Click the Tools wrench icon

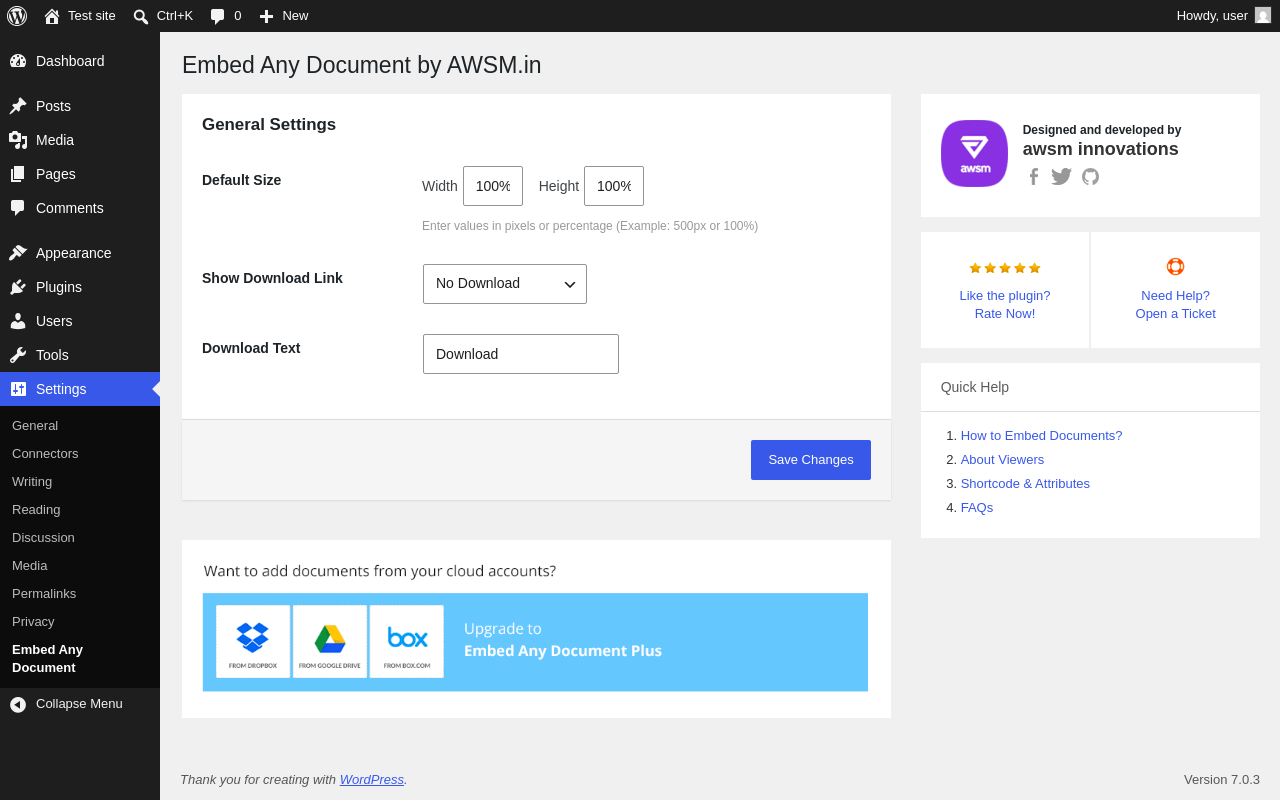click(x=18, y=355)
